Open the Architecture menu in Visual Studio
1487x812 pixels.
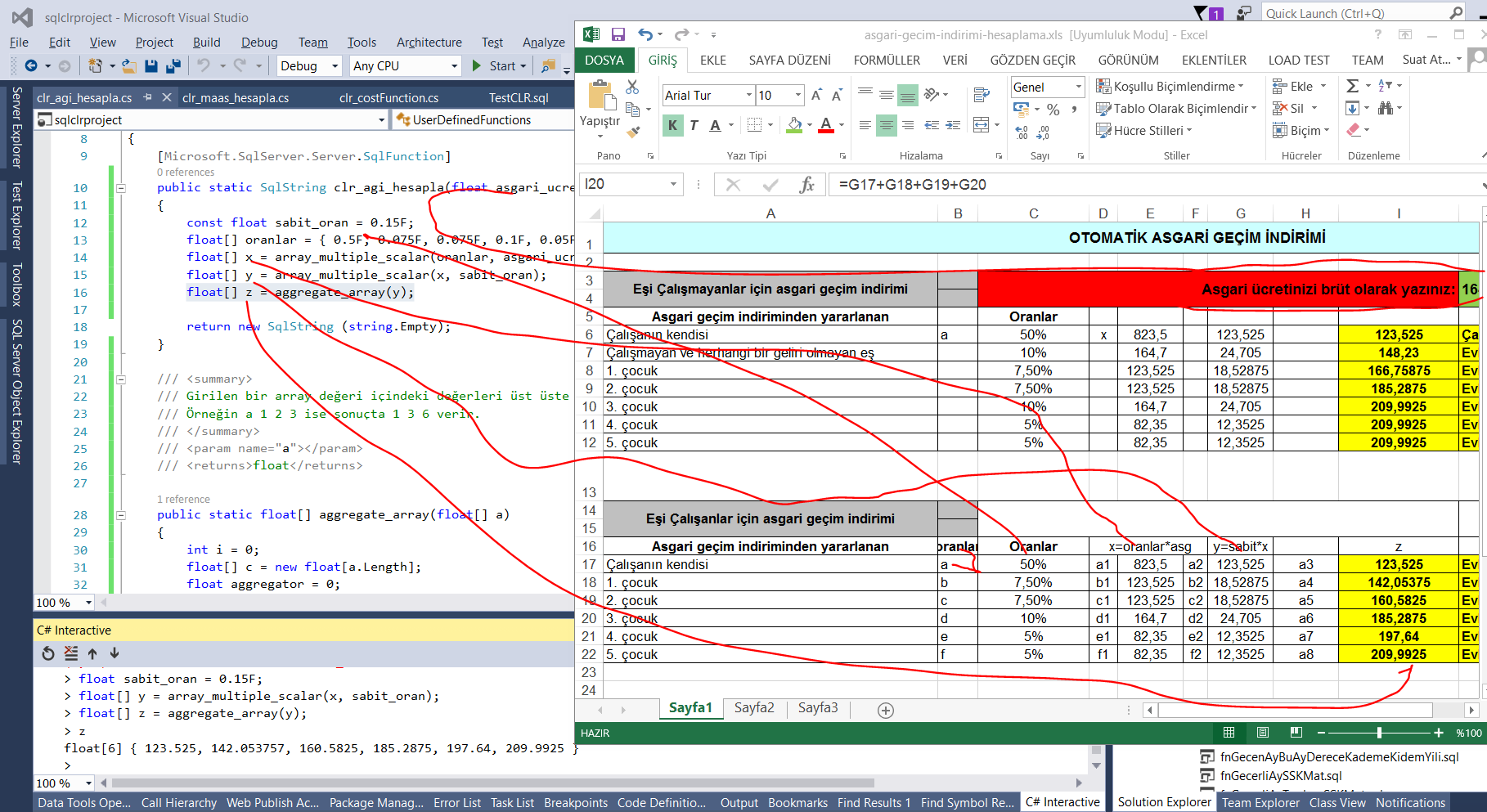tap(429, 43)
